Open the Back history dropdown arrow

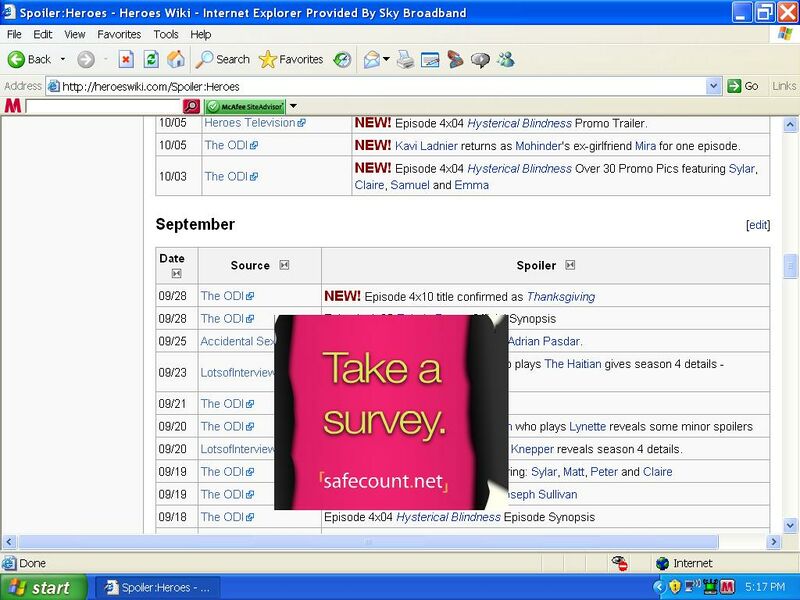point(63,60)
